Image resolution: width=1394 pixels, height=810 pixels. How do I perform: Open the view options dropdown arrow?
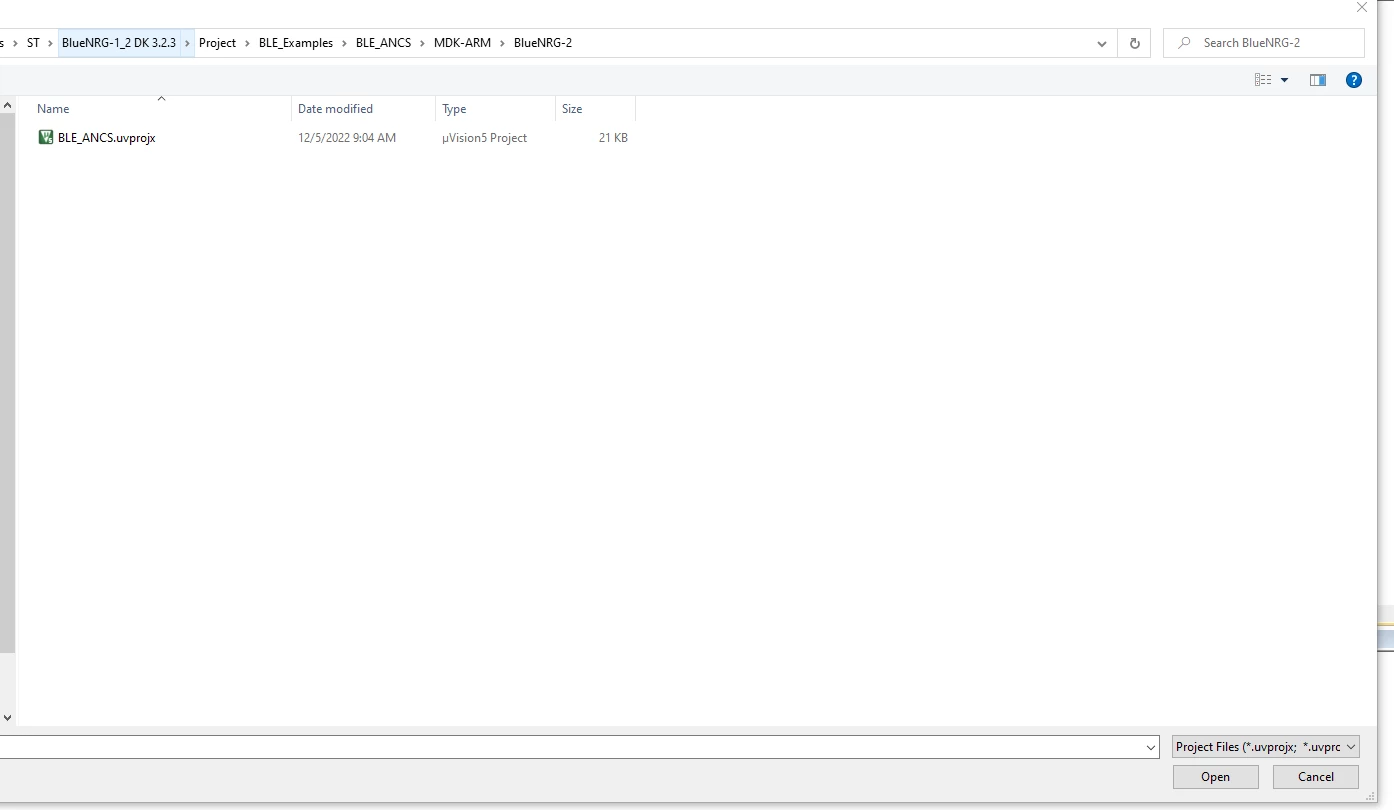pyautogui.click(x=1285, y=80)
